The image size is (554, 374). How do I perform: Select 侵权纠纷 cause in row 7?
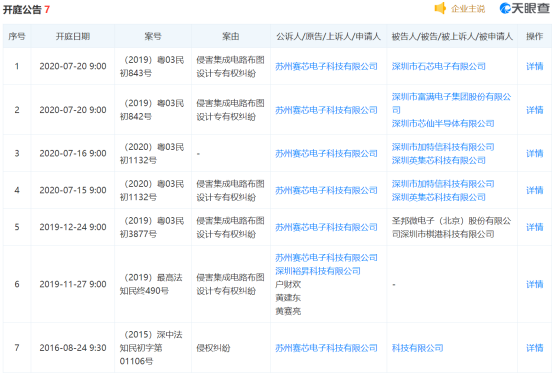point(213,348)
